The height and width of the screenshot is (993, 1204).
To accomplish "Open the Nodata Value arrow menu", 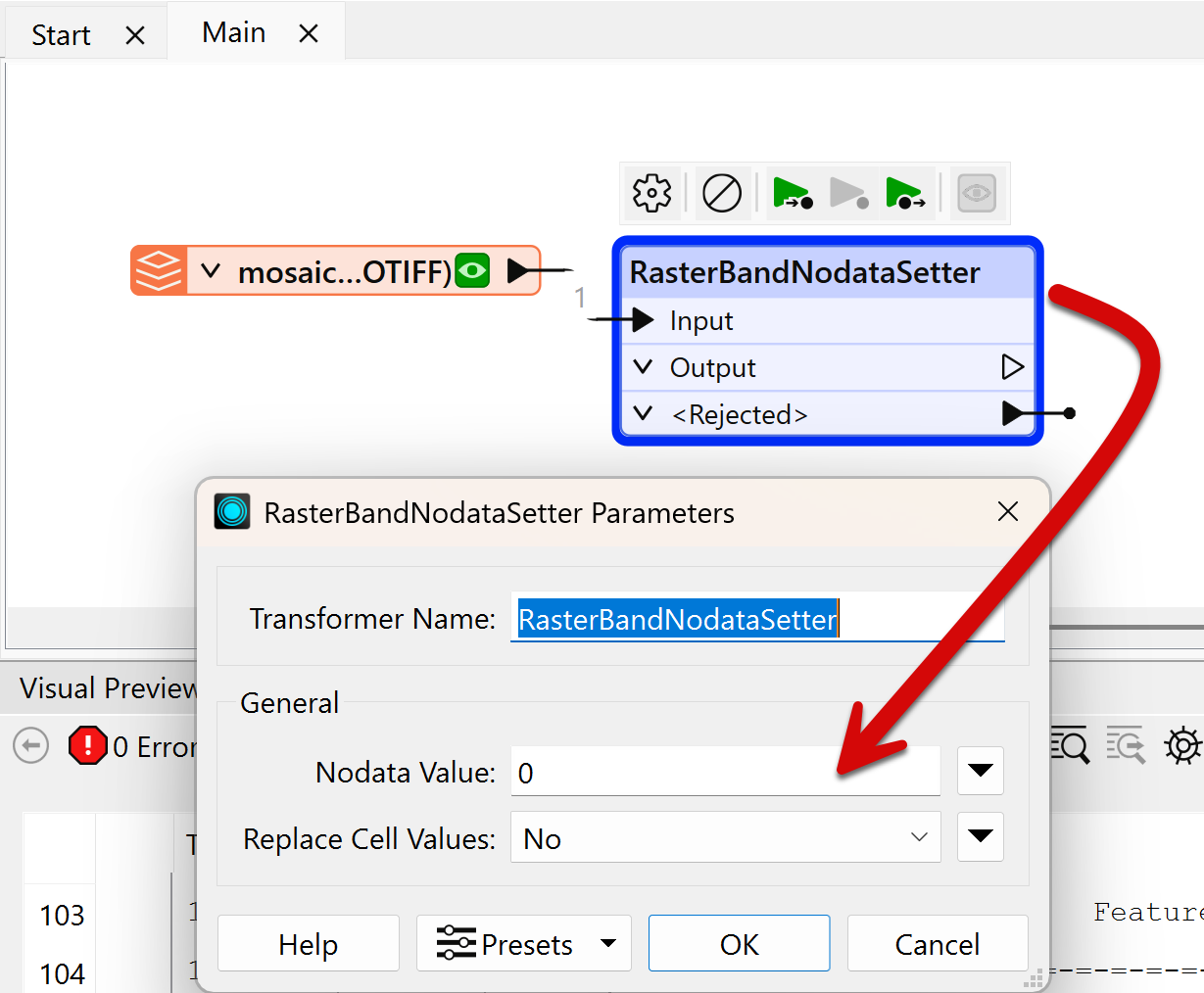I will pyautogui.click(x=980, y=772).
